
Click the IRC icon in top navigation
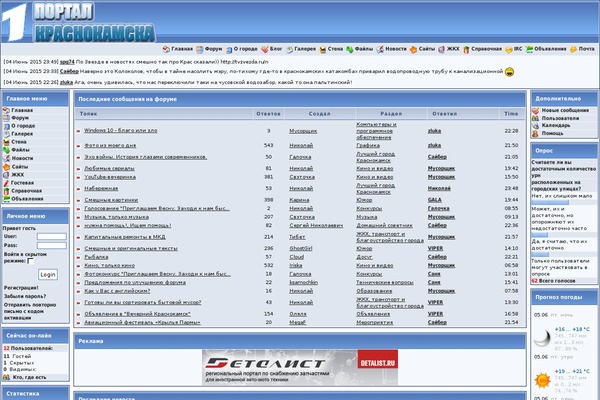(509, 50)
